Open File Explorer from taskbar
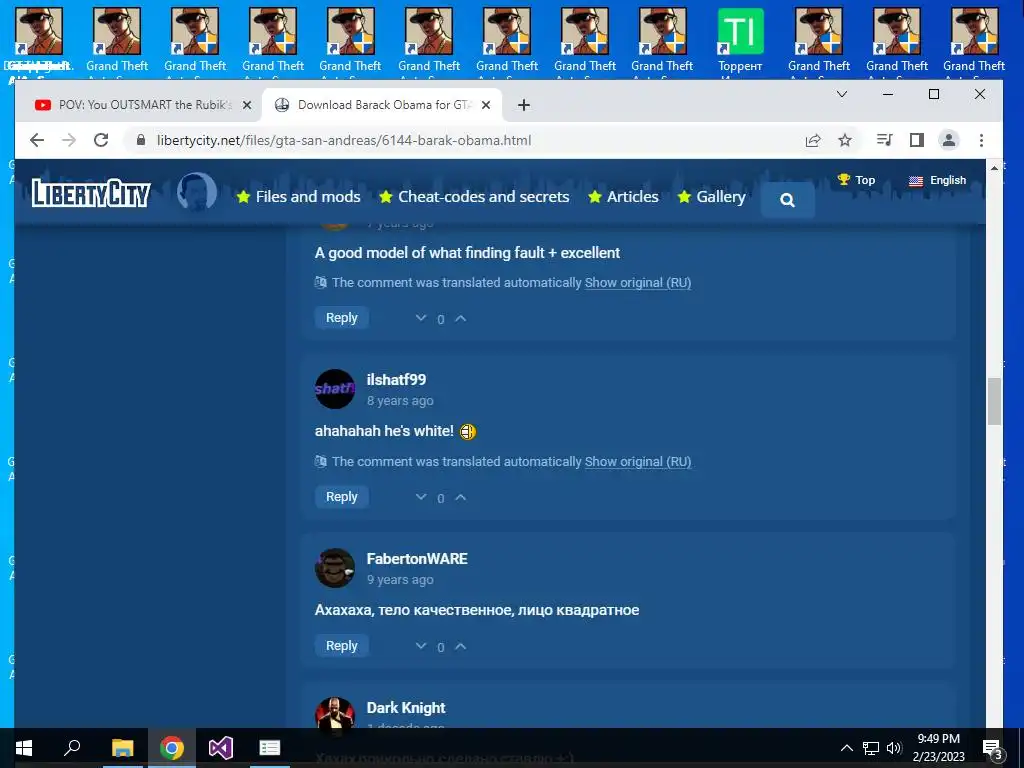 point(122,748)
